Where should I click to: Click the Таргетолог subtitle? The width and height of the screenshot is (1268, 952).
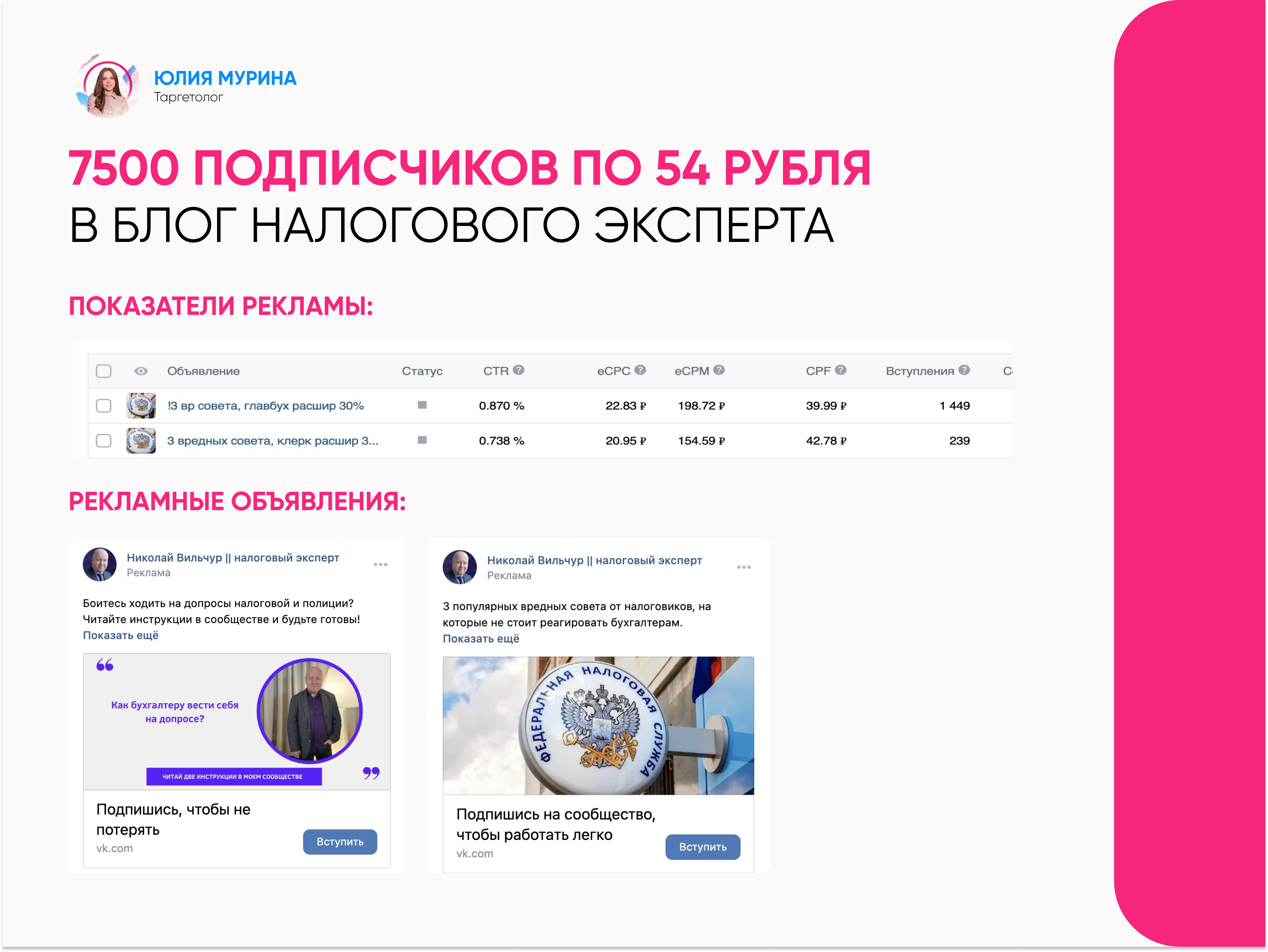(x=188, y=97)
